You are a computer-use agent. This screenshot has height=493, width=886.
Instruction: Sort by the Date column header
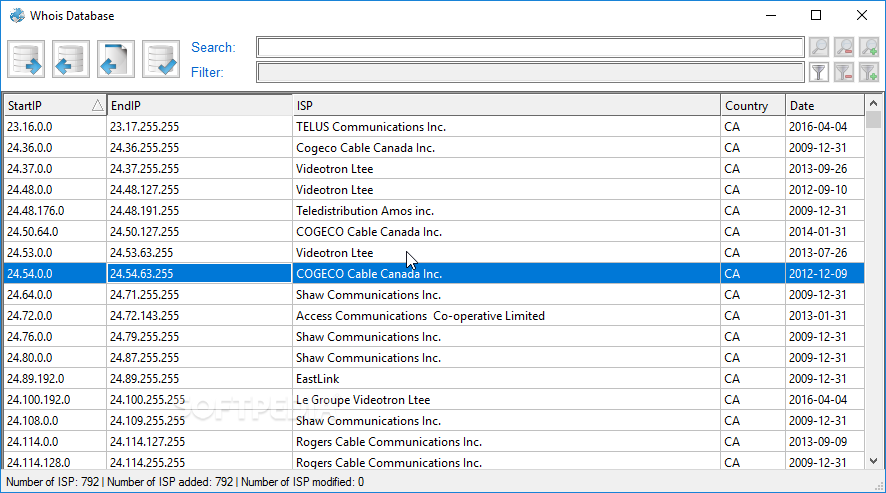(825, 106)
